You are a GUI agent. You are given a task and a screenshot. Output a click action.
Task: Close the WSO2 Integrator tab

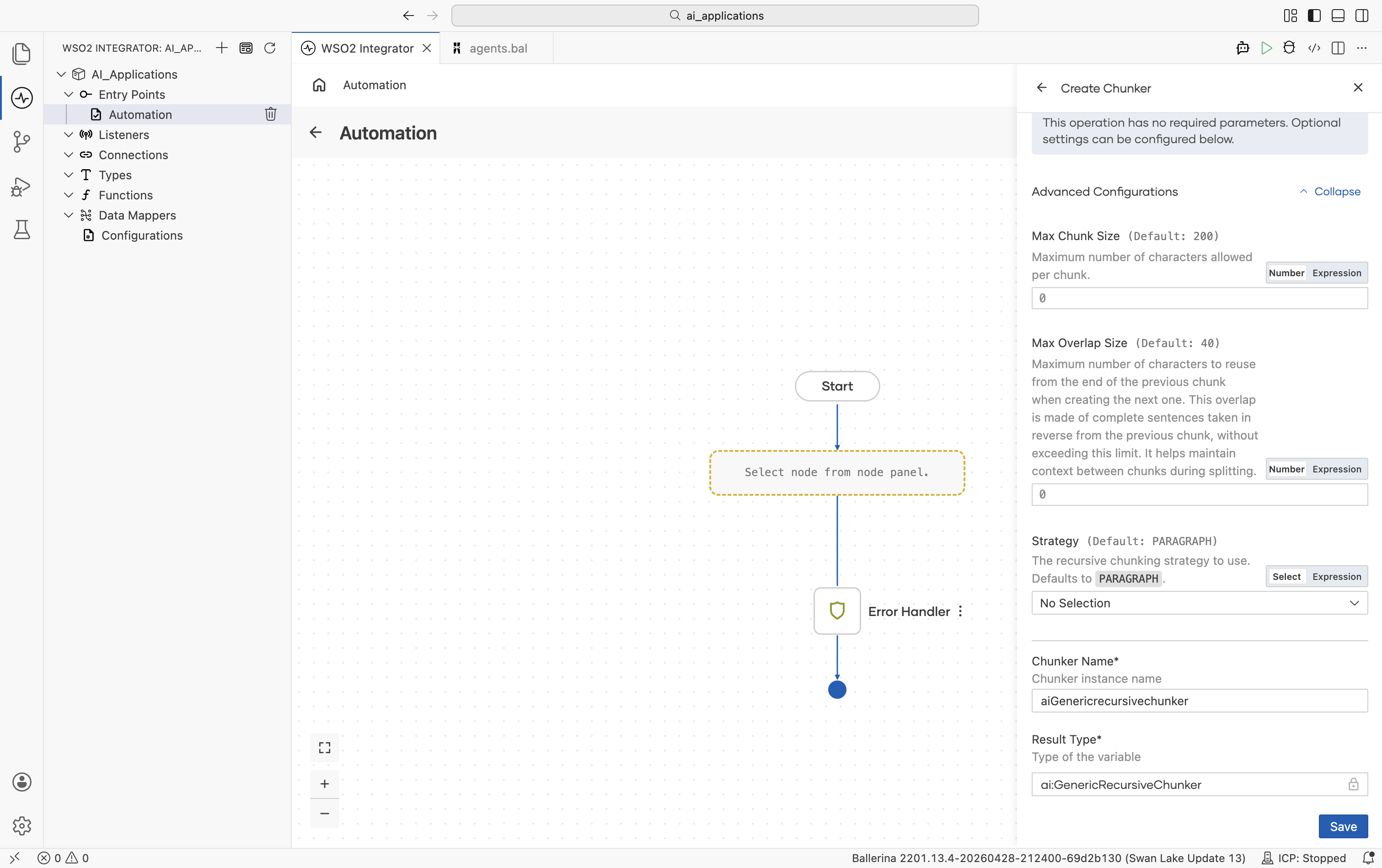pos(426,48)
